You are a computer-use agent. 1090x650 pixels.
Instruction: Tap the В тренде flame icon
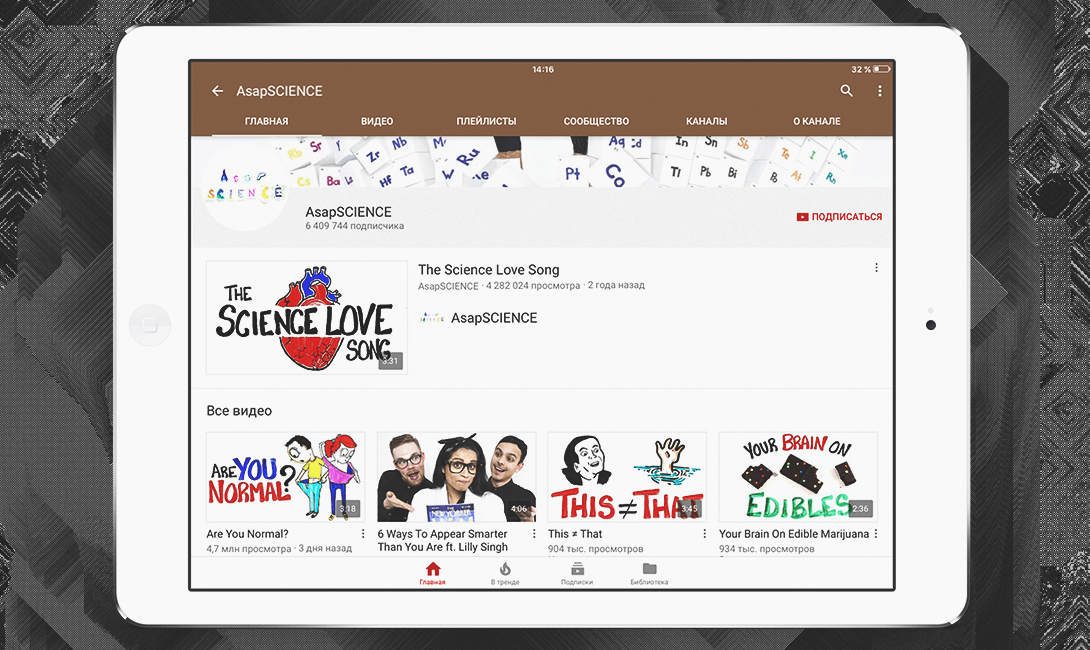point(505,569)
